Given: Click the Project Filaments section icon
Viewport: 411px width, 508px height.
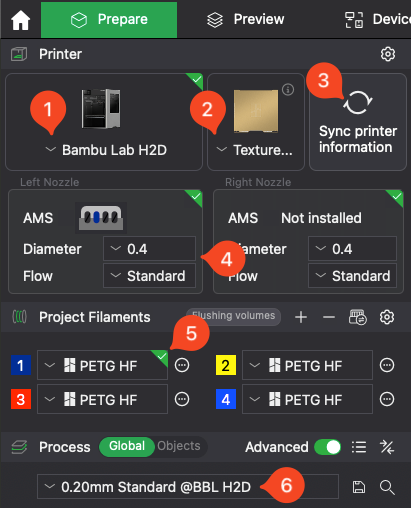Looking at the screenshot, I should pos(20,317).
